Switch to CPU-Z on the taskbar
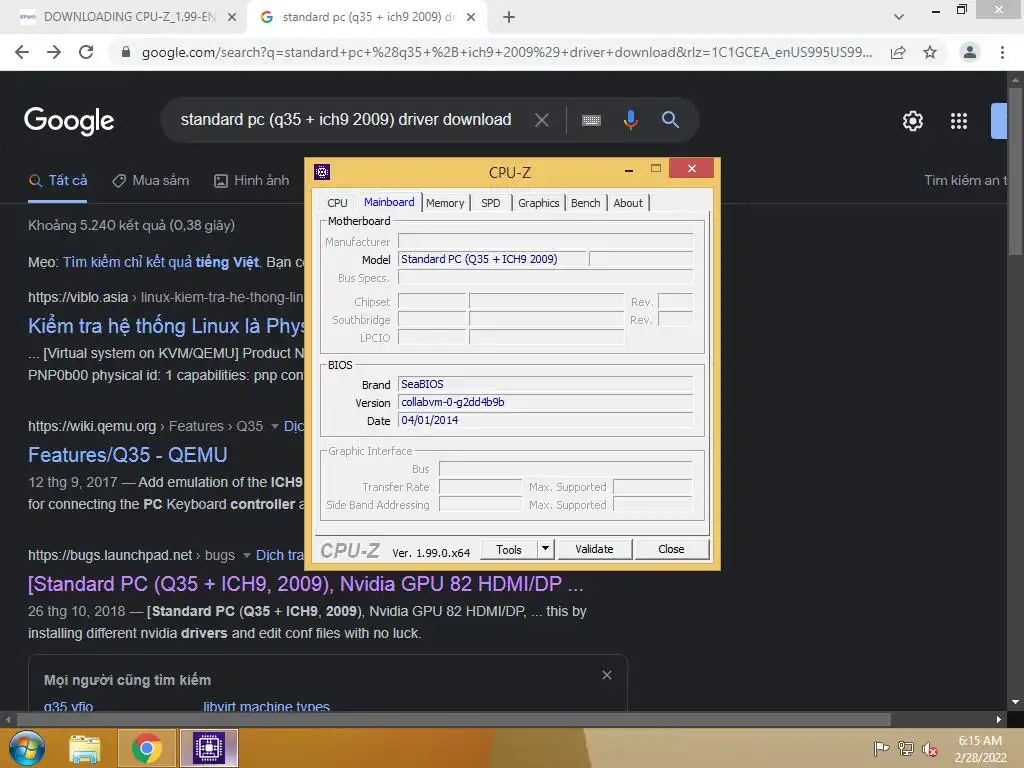 (x=209, y=748)
